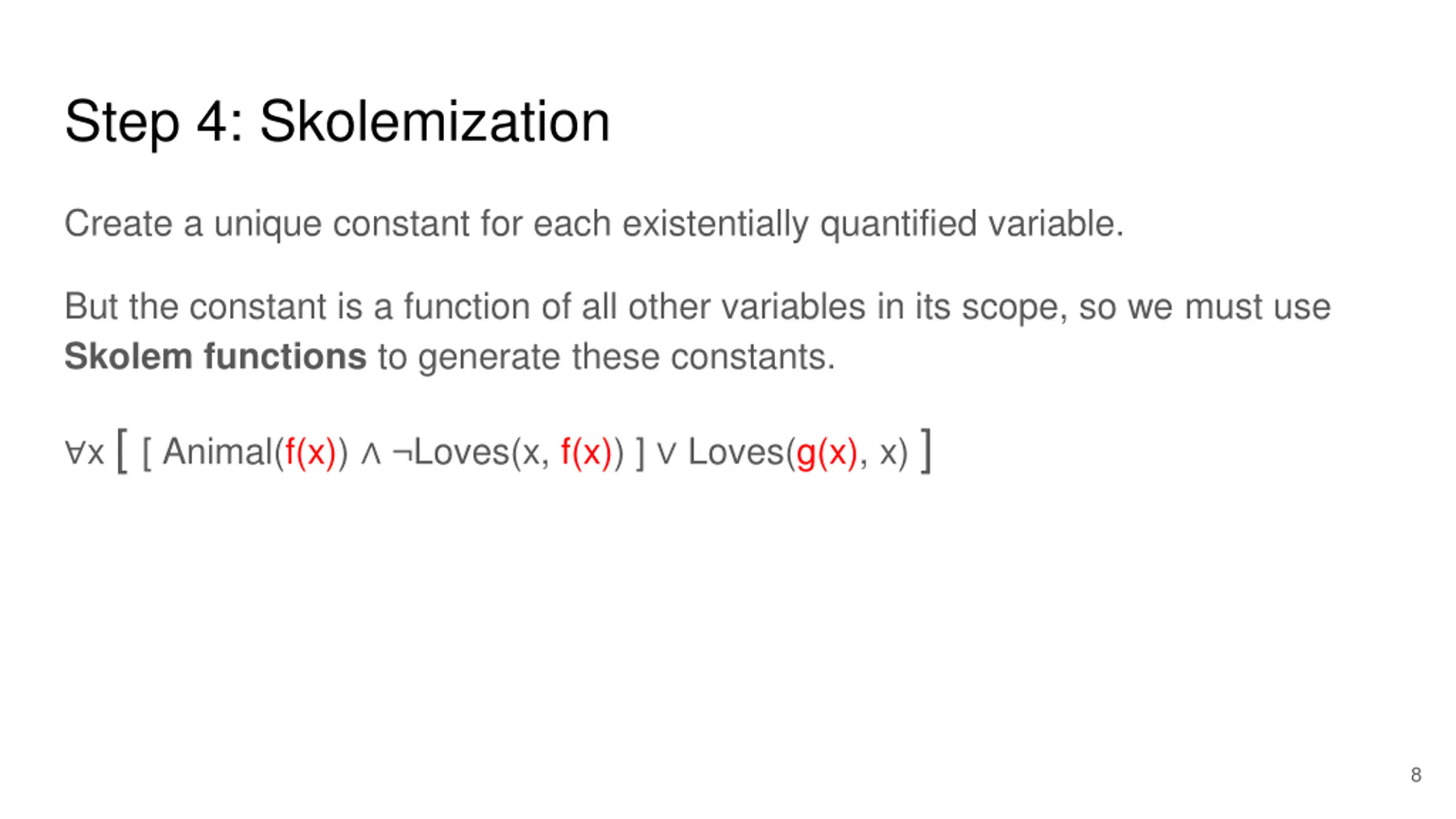Click the word 'Animal' in the formula
1456x819 pixels.
tap(218, 453)
